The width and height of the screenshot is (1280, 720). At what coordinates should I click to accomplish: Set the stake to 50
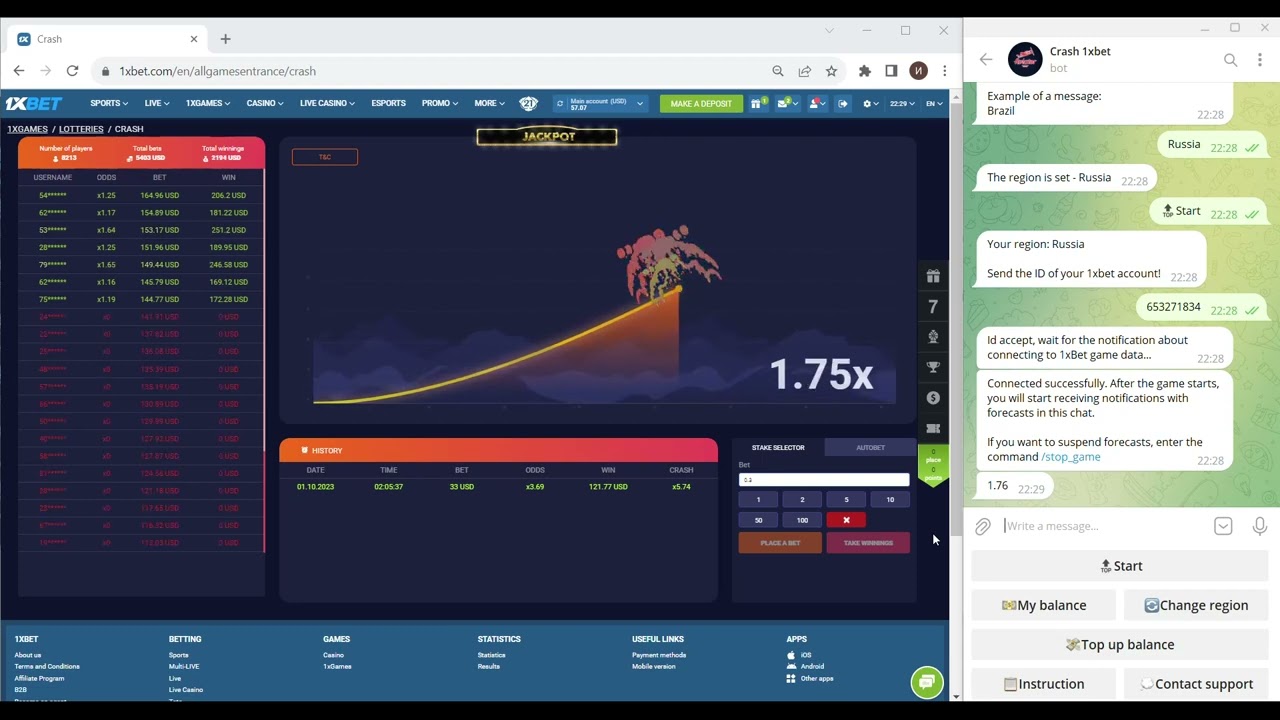(x=758, y=520)
